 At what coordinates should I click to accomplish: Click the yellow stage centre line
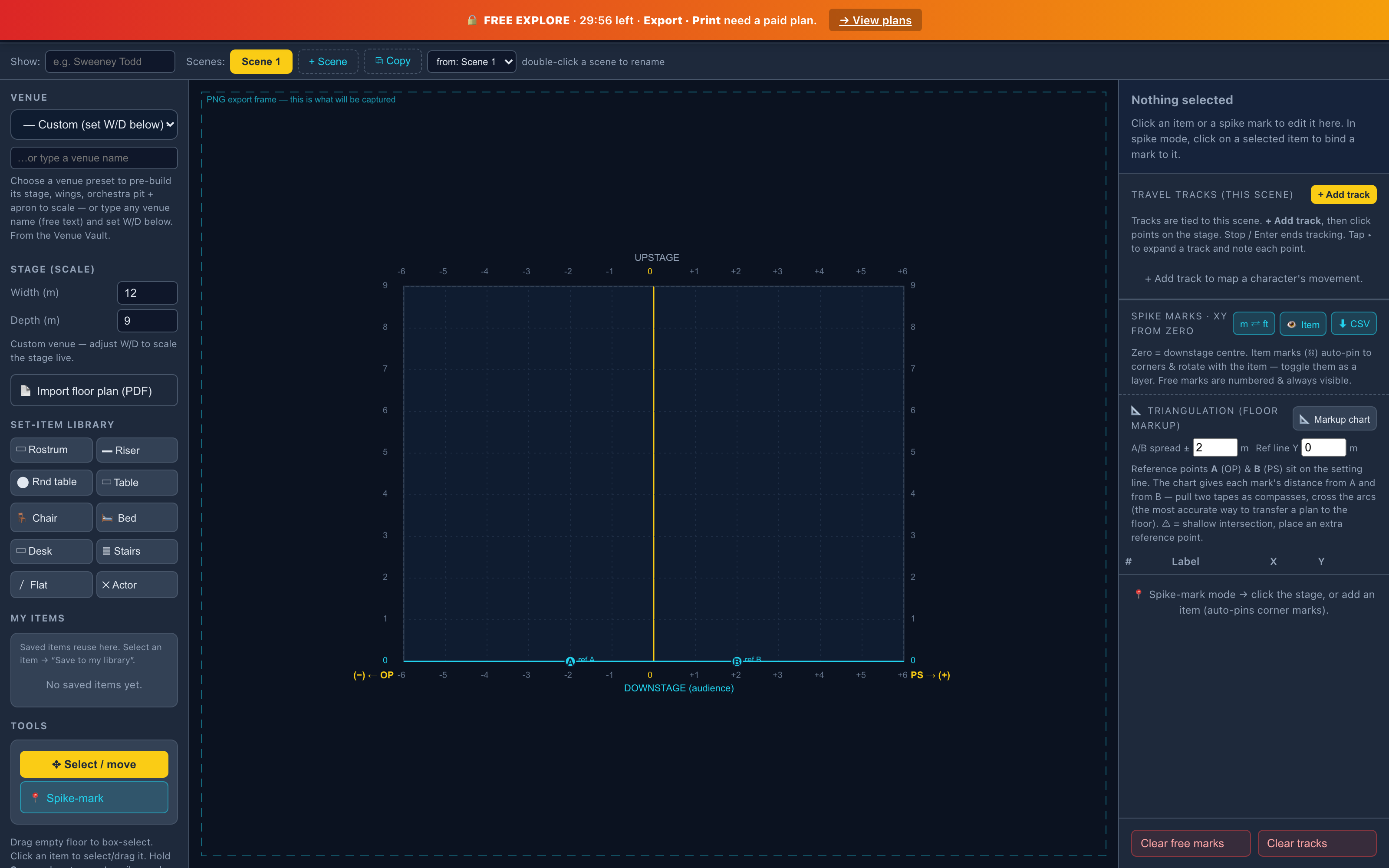click(x=653, y=473)
